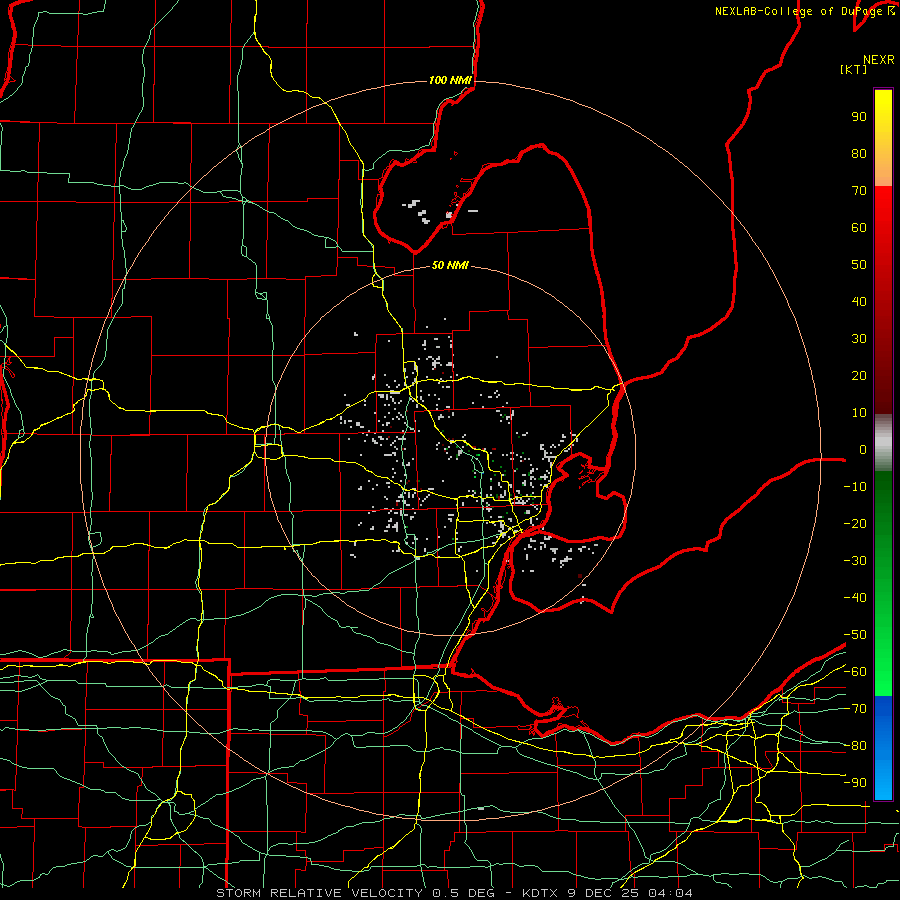Screen dimensions: 900x900
Task: Click the 70 value on velocity legend
Action: pos(859,191)
